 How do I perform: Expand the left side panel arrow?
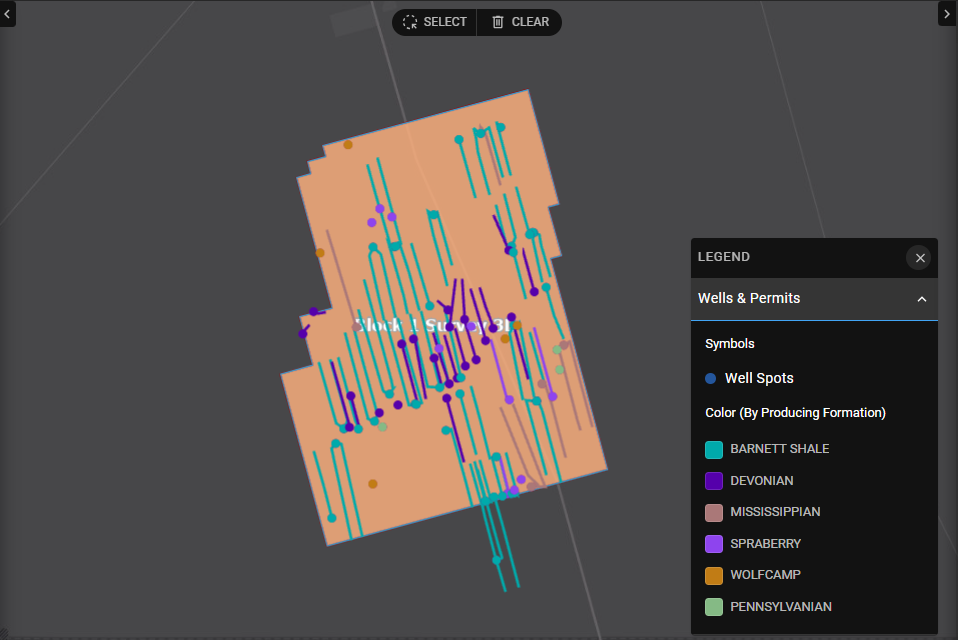coord(7,13)
